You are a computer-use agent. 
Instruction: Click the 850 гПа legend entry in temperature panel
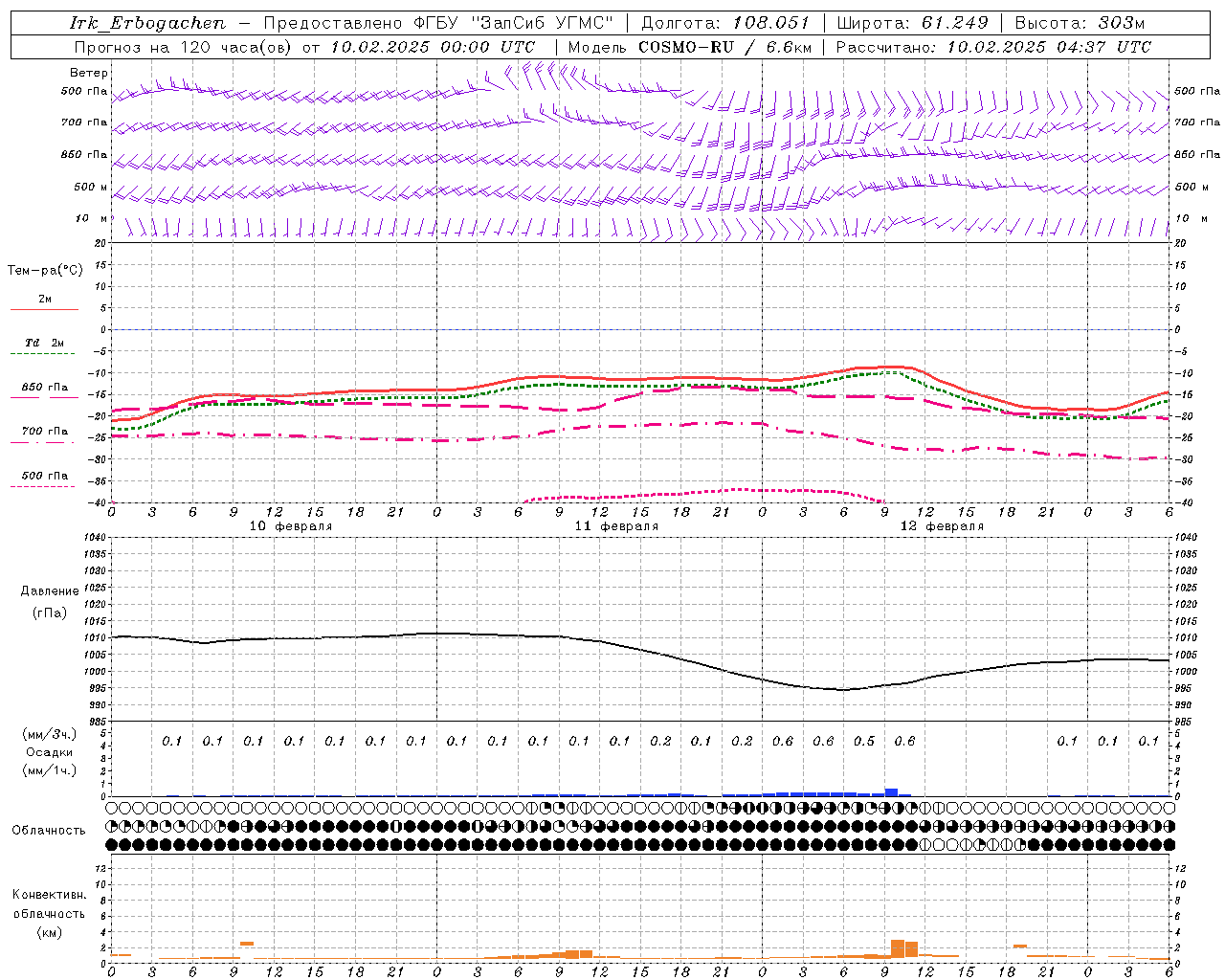(x=44, y=388)
